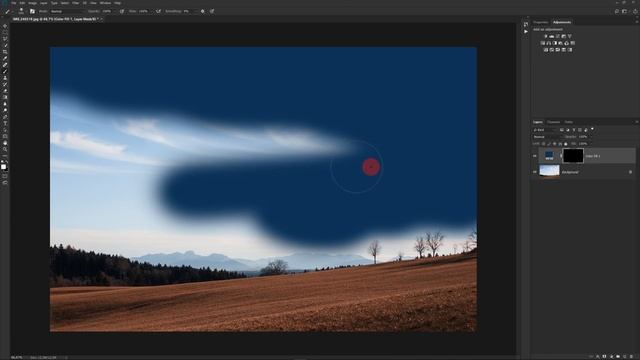Toggle lock transparent pixels
Image resolution: width=640 pixels, height=360 pixels.
pos(543,144)
